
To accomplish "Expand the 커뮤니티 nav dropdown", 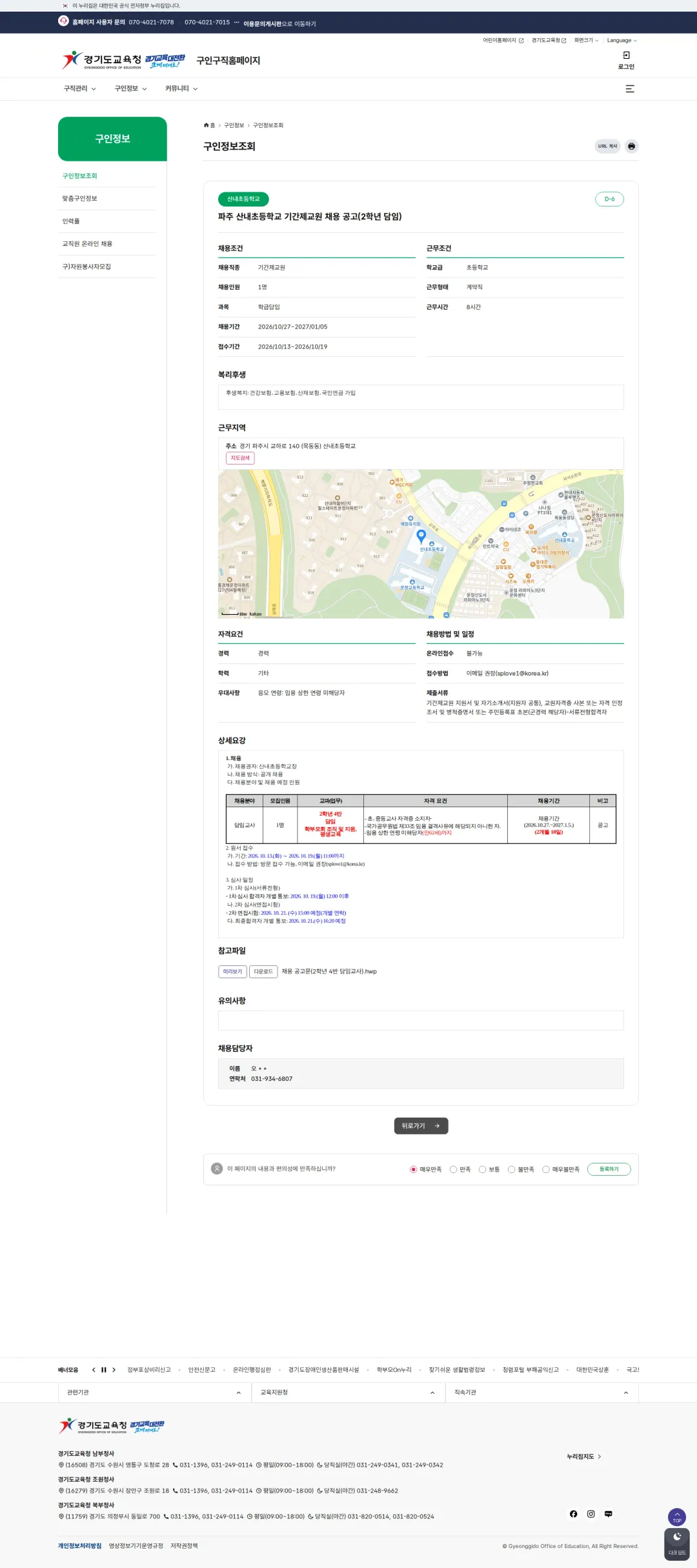I will point(181,89).
